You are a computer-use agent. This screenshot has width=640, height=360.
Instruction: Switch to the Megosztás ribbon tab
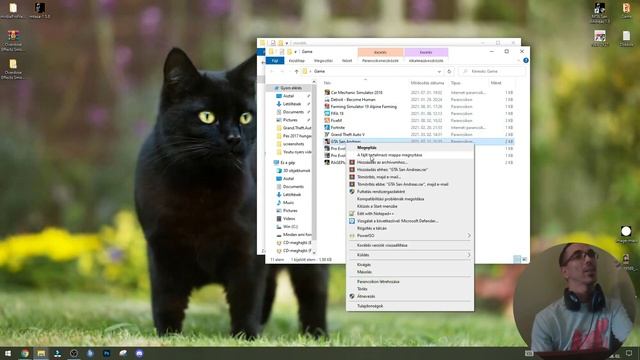[323, 61]
